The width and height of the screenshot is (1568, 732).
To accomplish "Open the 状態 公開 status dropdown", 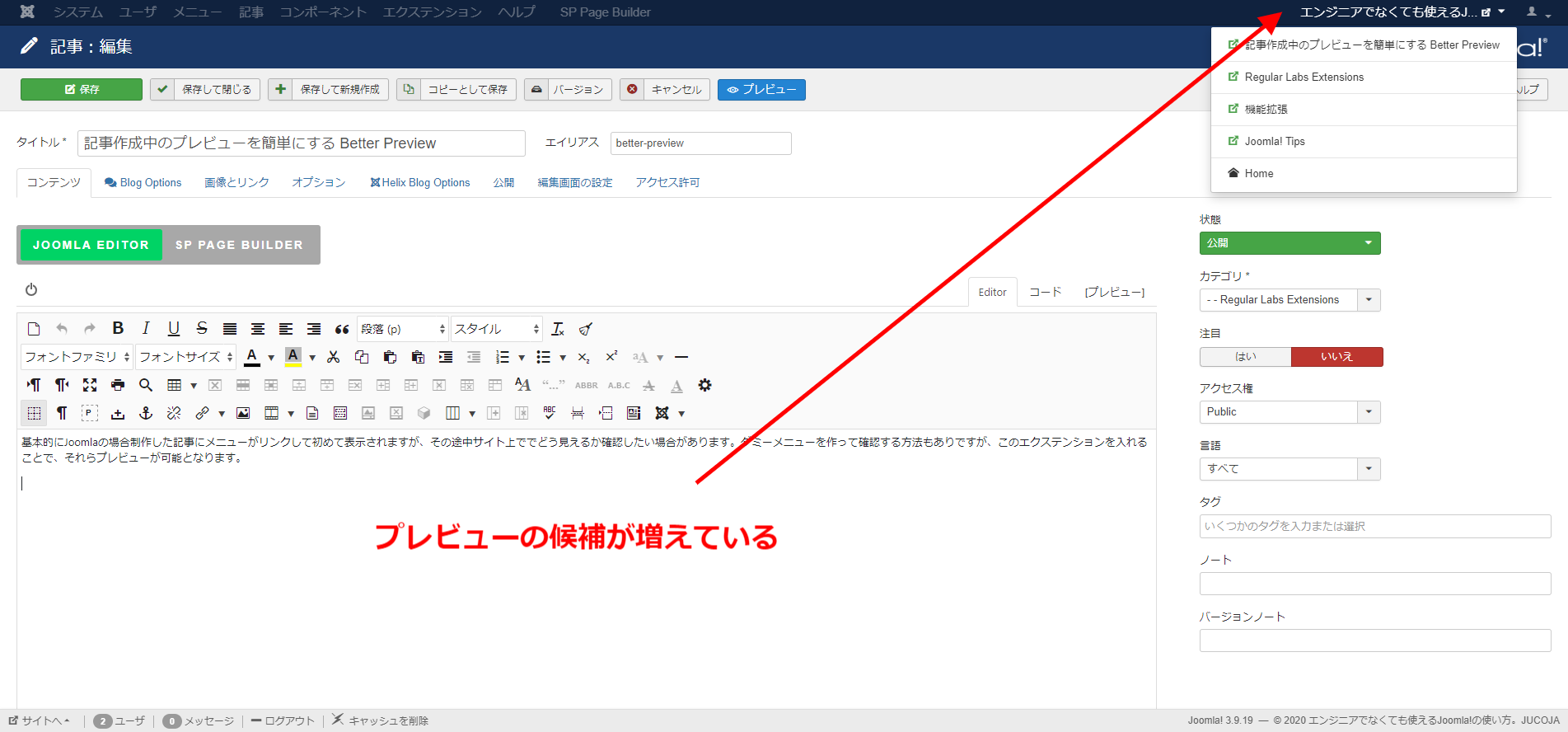I will click(1290, 243).
